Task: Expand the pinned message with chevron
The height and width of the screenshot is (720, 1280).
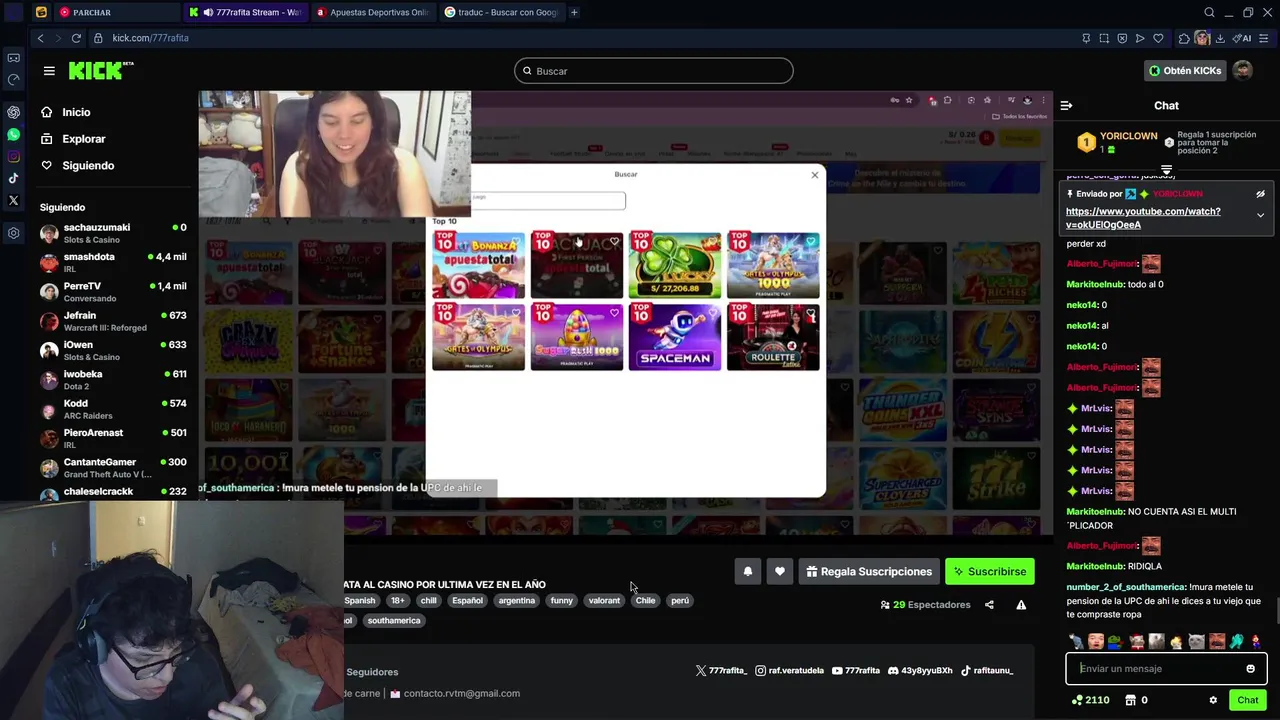Action: (x=1260, y=215)
